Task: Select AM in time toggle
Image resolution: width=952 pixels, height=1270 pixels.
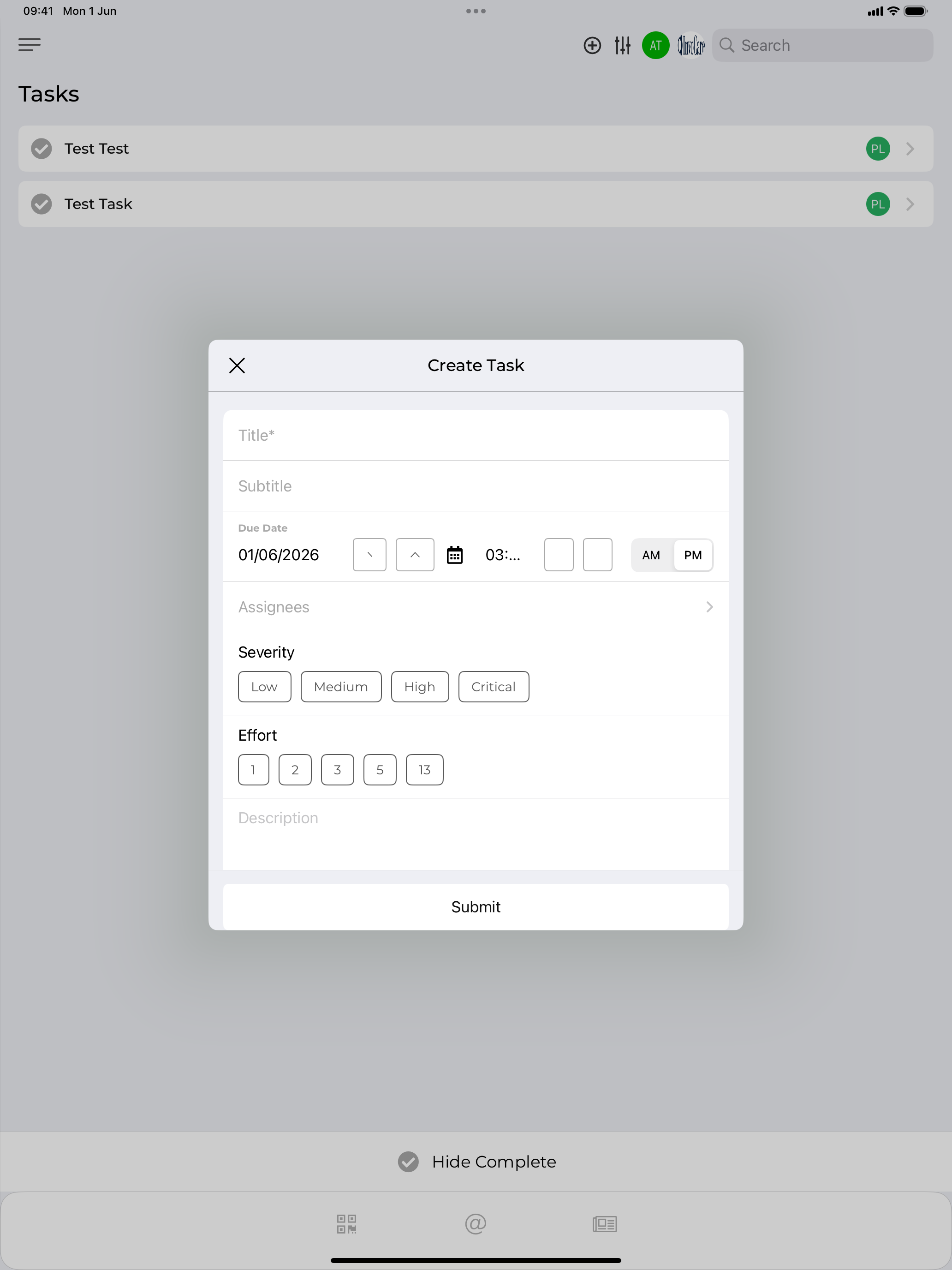Action: point(651,555)
